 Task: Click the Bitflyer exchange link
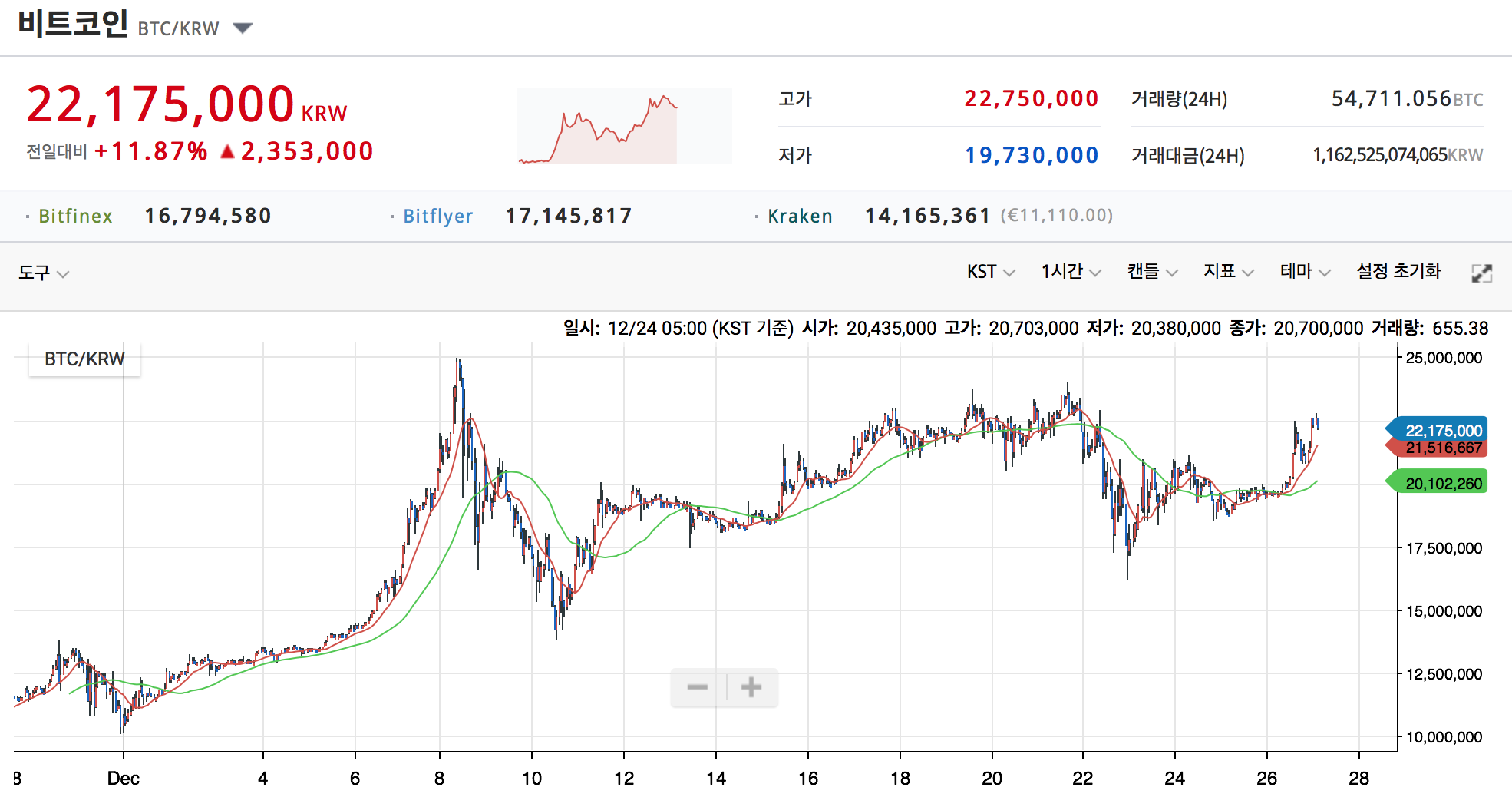[438, 217]
